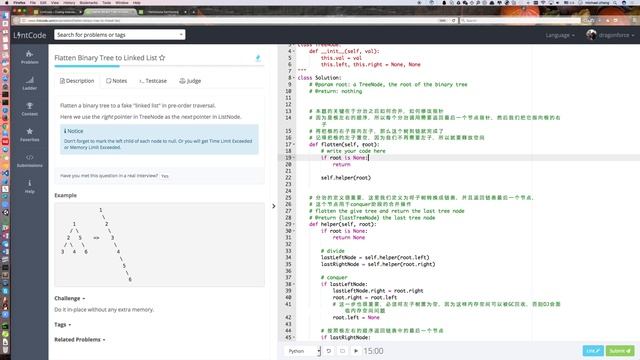Viewport: 640px width, 360px height.
Task: Click the LintCode logo
Action: (x=30, y=35)
